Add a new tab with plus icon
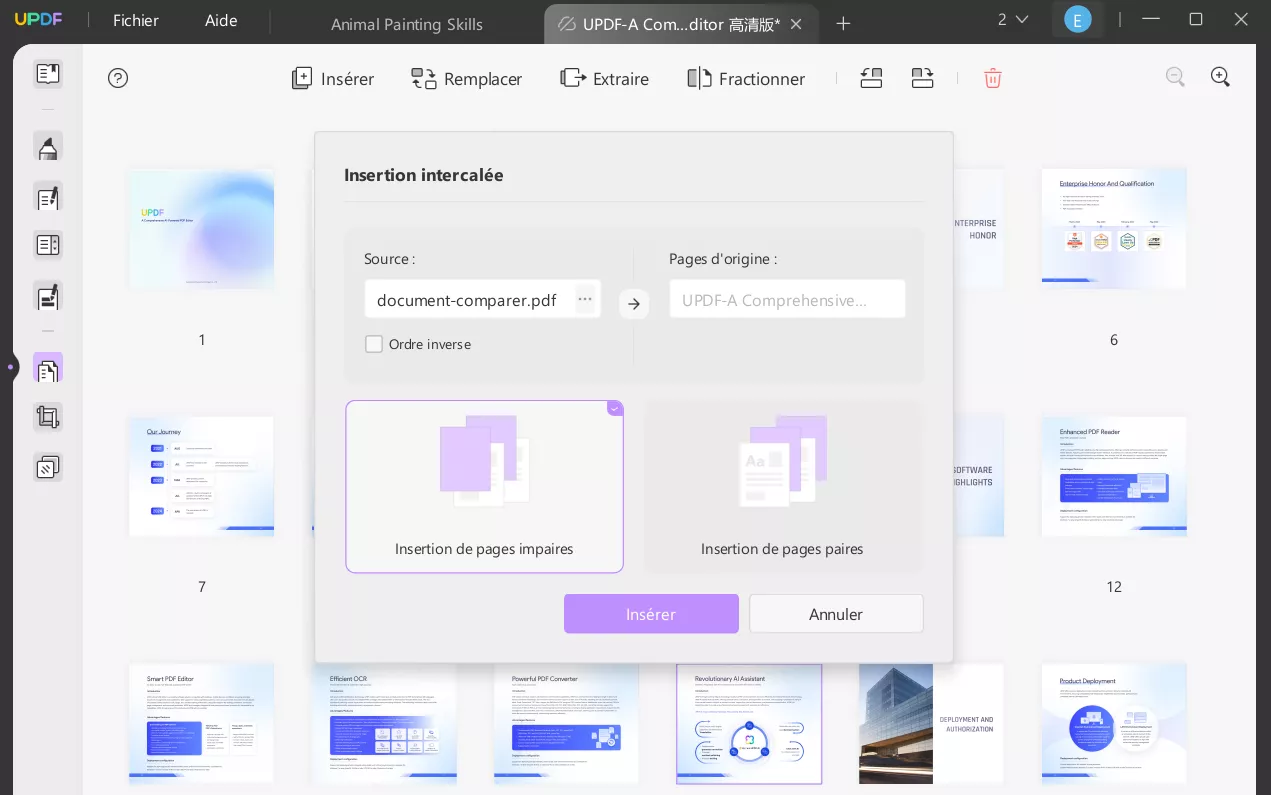This screenshot has width=1271, height=795. (x=843, y=23)
